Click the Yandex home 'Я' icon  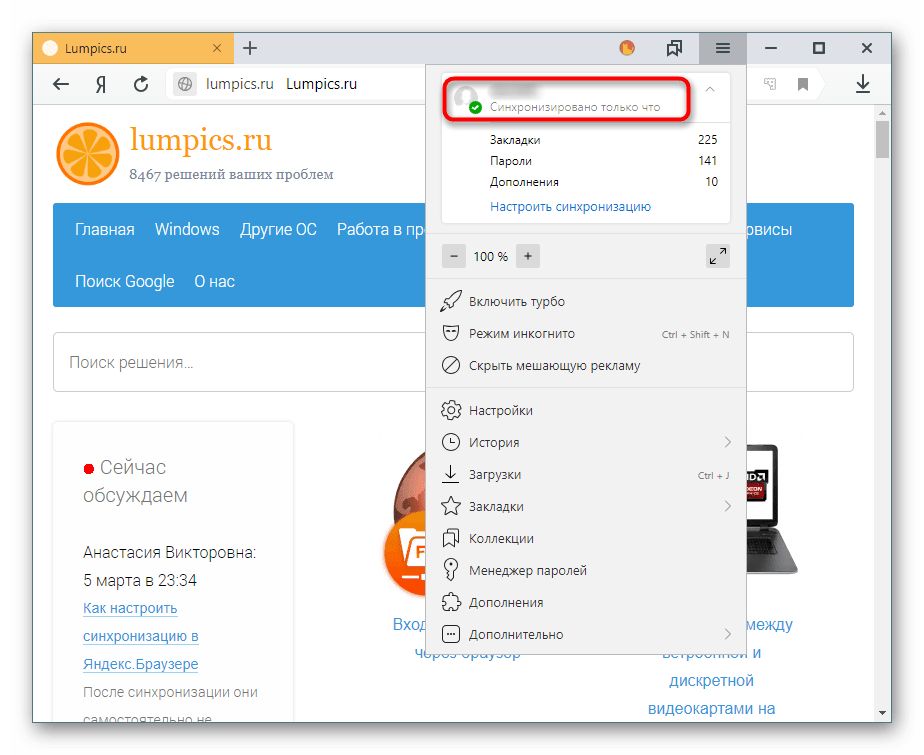pos(101,85)
